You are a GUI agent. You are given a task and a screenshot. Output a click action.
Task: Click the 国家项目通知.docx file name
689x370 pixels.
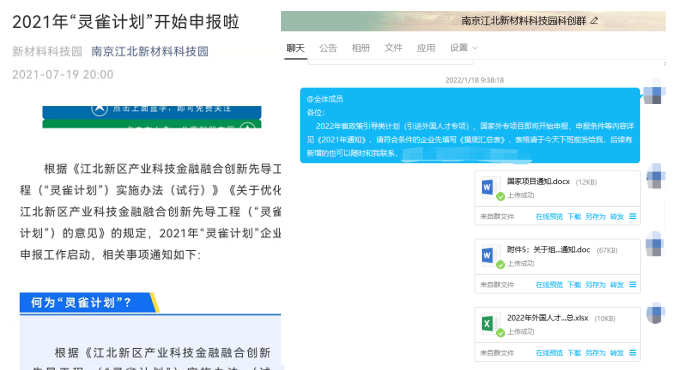pyautogui.click(x=538, y=181)
